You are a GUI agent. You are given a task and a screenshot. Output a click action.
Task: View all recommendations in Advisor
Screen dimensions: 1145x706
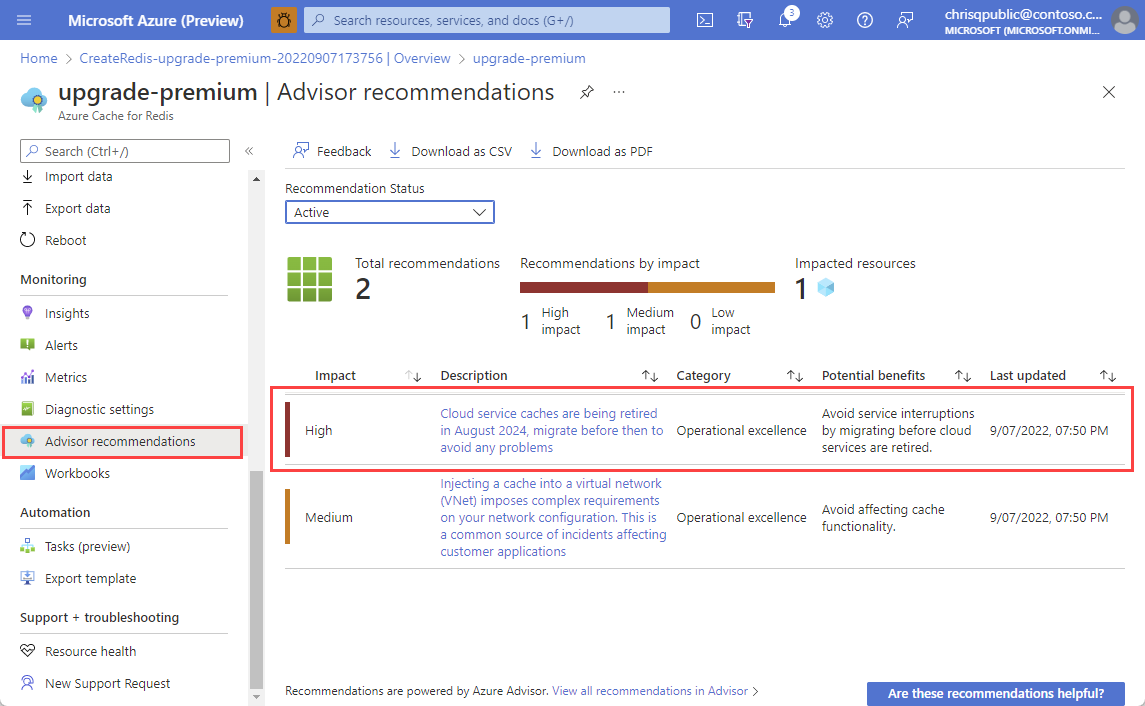click(650, 691)
